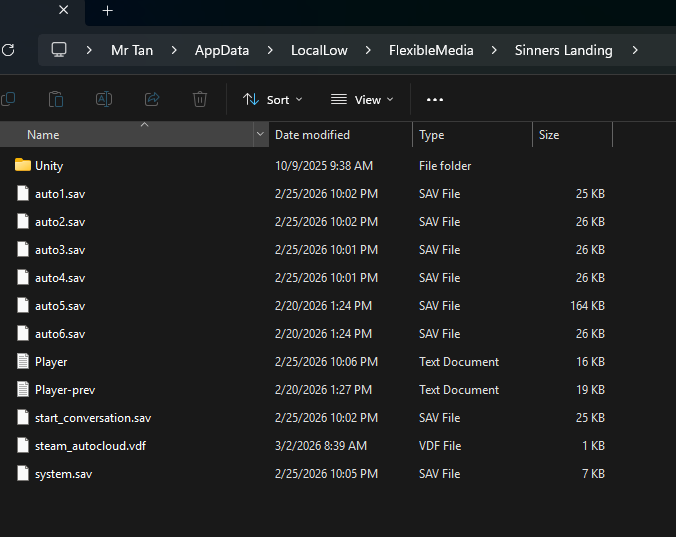Select the Unity folder

coord(49,166)
